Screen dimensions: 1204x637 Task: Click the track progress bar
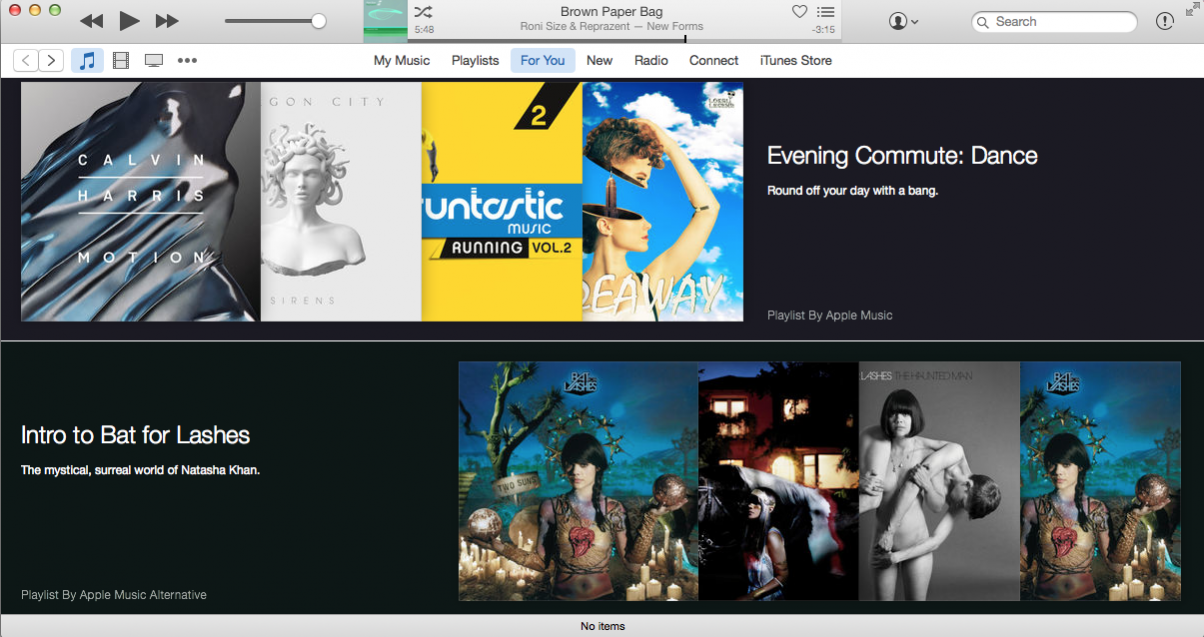coord(624,40)
